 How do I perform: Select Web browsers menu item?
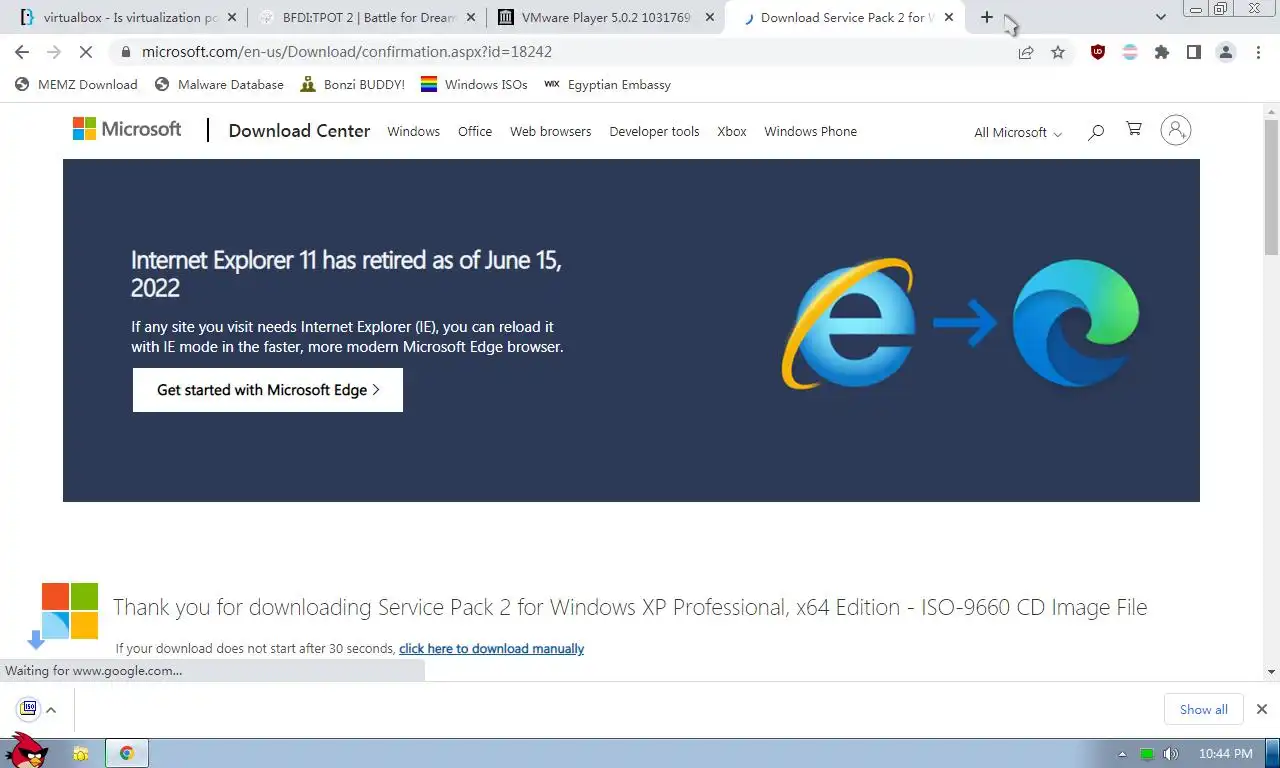point(551,131)
